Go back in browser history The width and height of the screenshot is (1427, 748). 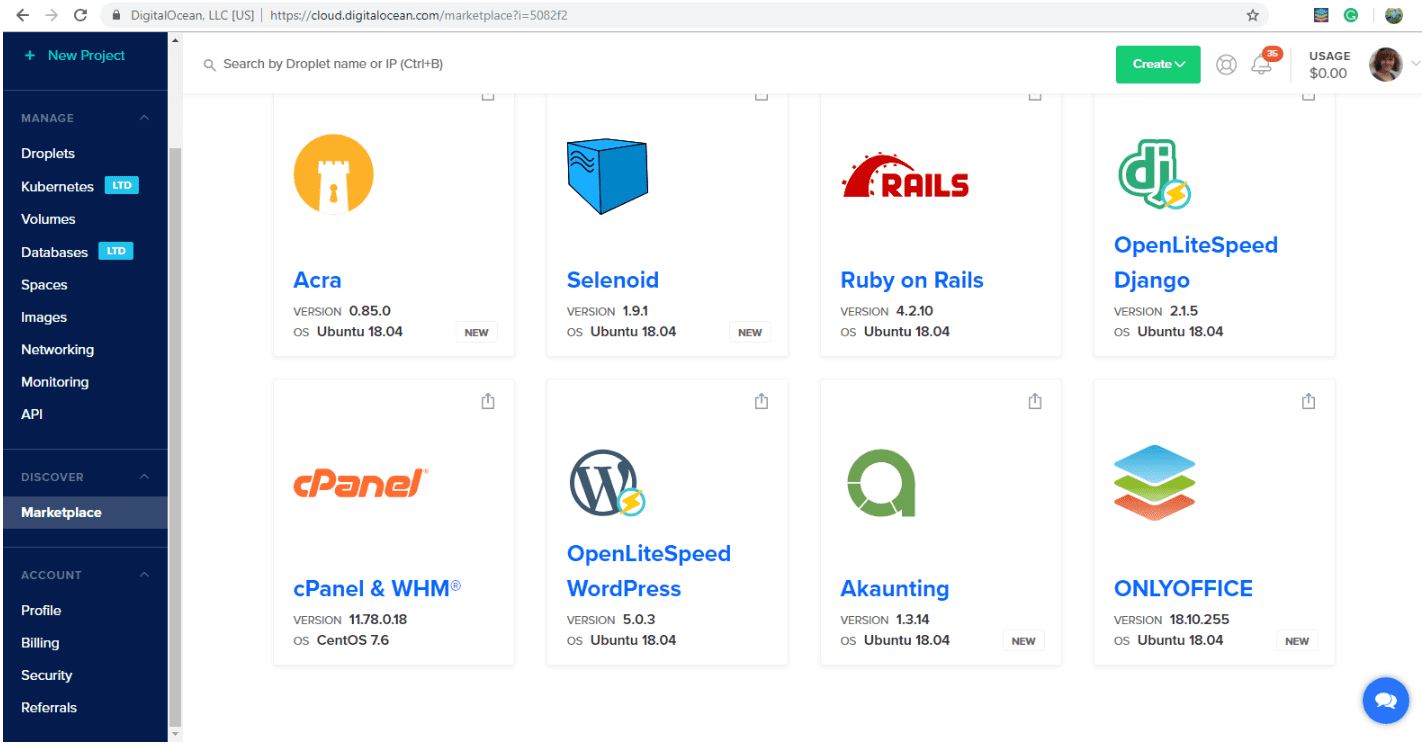23,15
